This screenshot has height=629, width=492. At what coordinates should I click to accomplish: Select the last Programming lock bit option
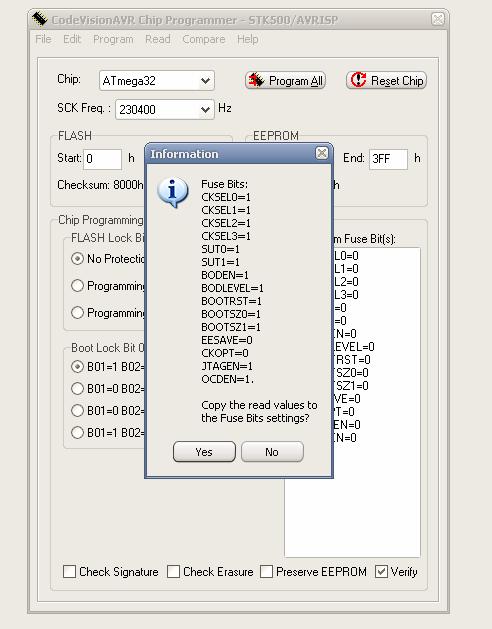click(77, 312)
